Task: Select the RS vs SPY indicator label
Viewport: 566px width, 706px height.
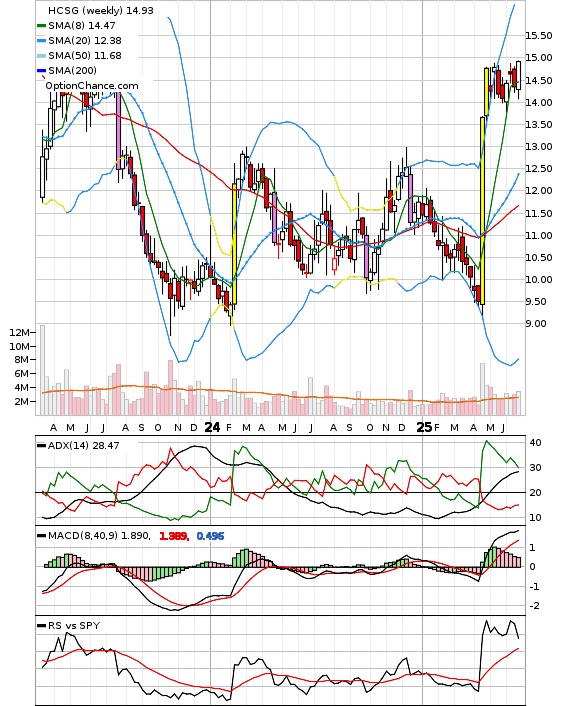Action: [74, 626]
